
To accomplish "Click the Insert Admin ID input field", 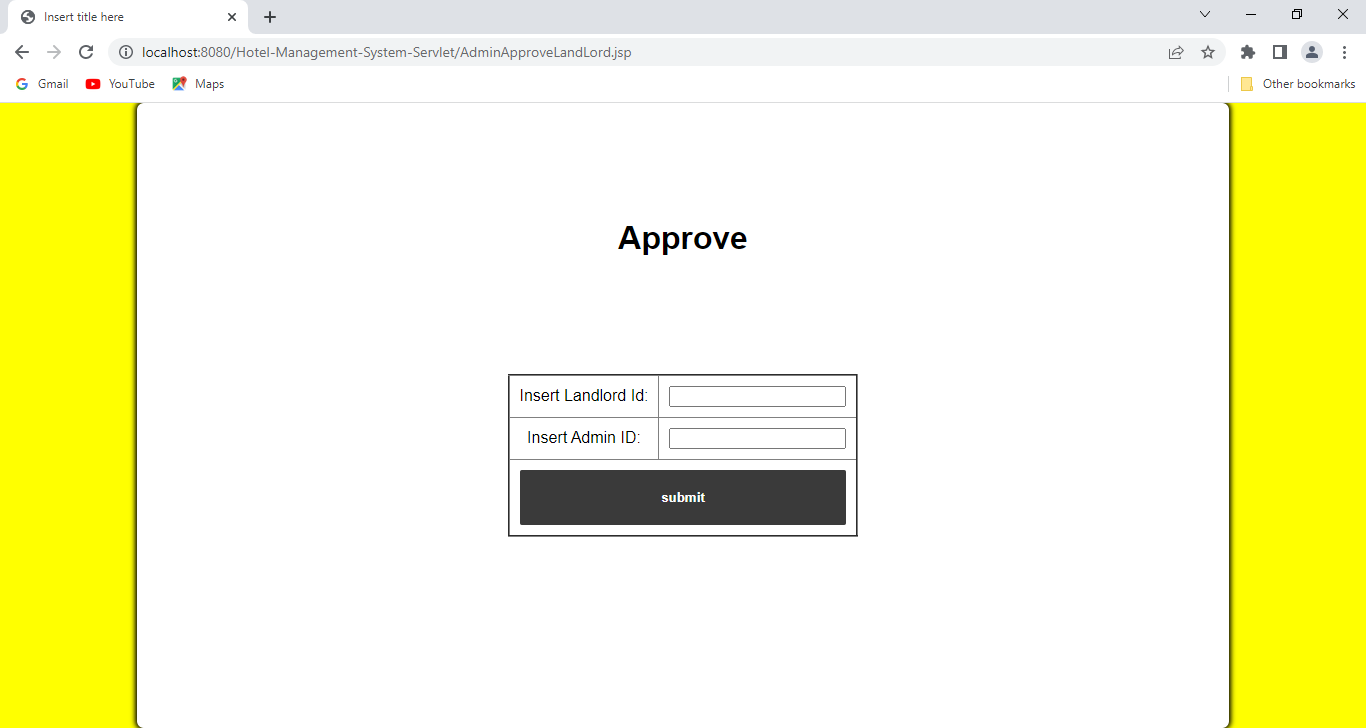I will coord(757,439).
